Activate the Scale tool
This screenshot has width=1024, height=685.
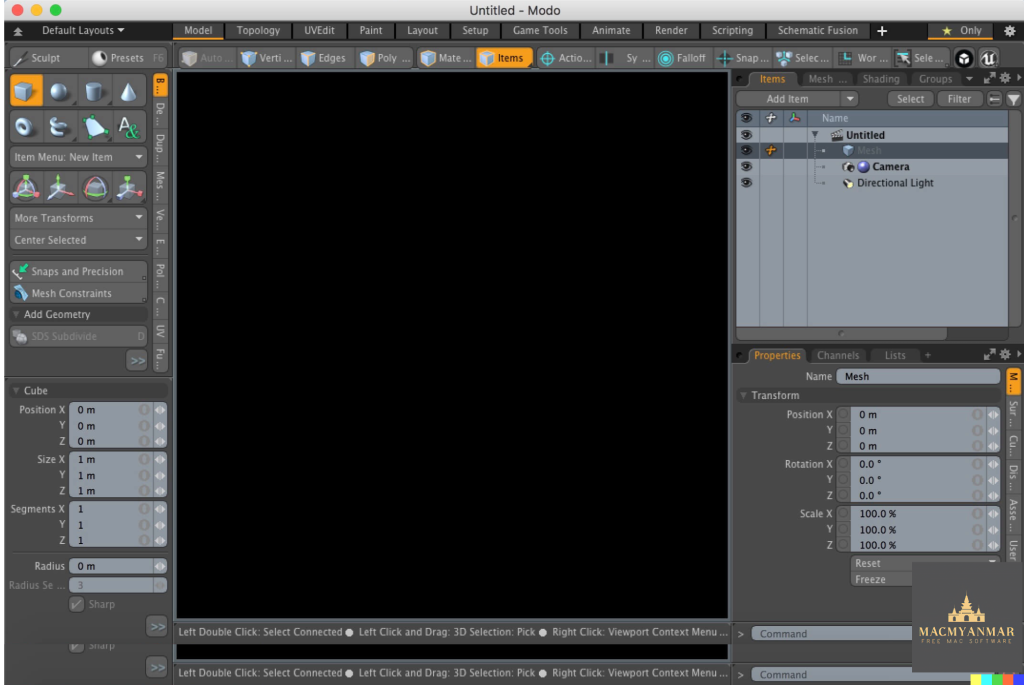pos(128,188)
